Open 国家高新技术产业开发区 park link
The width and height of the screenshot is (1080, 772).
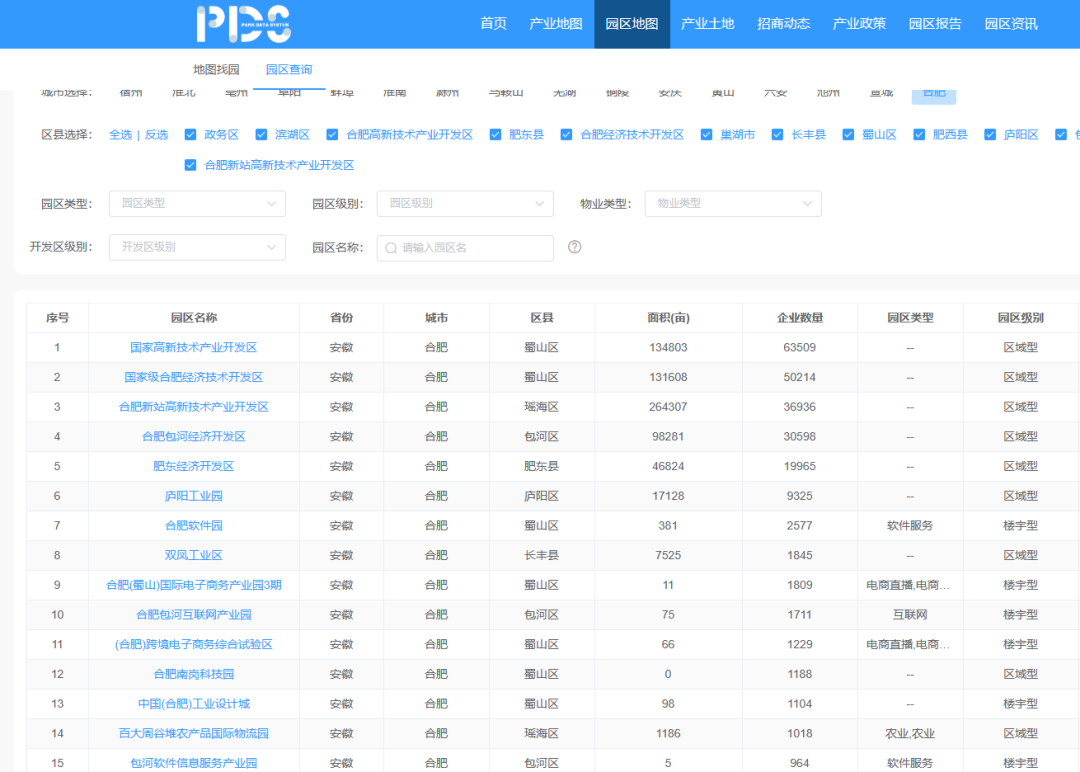(x=193, y=348)
